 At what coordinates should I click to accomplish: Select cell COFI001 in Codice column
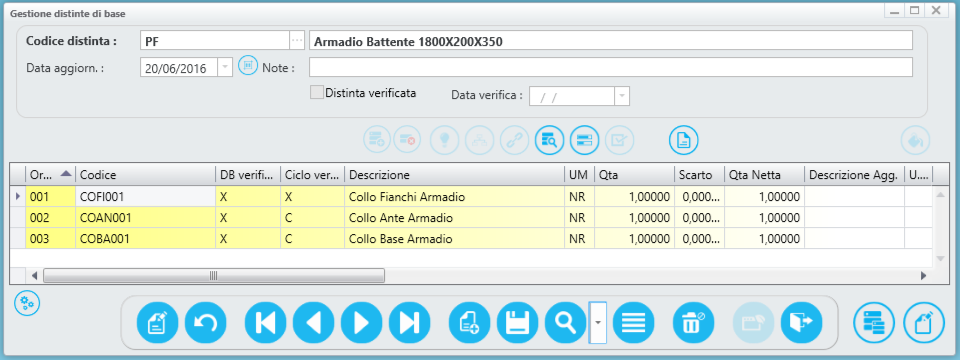pyautogui.click(x=146, y=197)
